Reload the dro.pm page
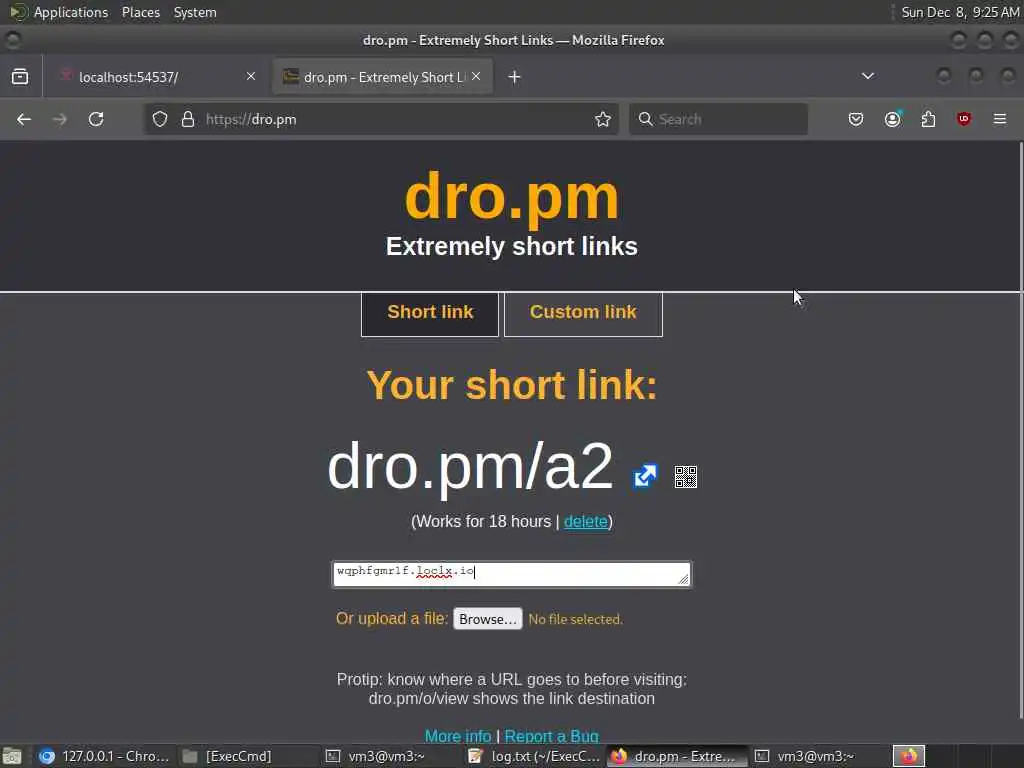1024x768 pixels. point(96,119)
